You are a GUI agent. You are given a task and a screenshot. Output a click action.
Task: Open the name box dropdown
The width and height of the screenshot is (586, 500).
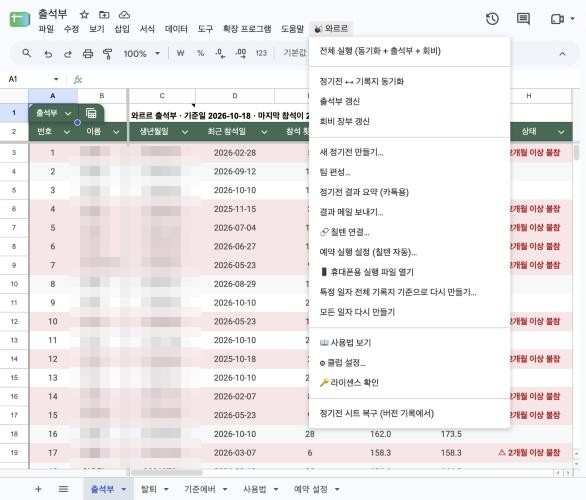pos(56,79)
